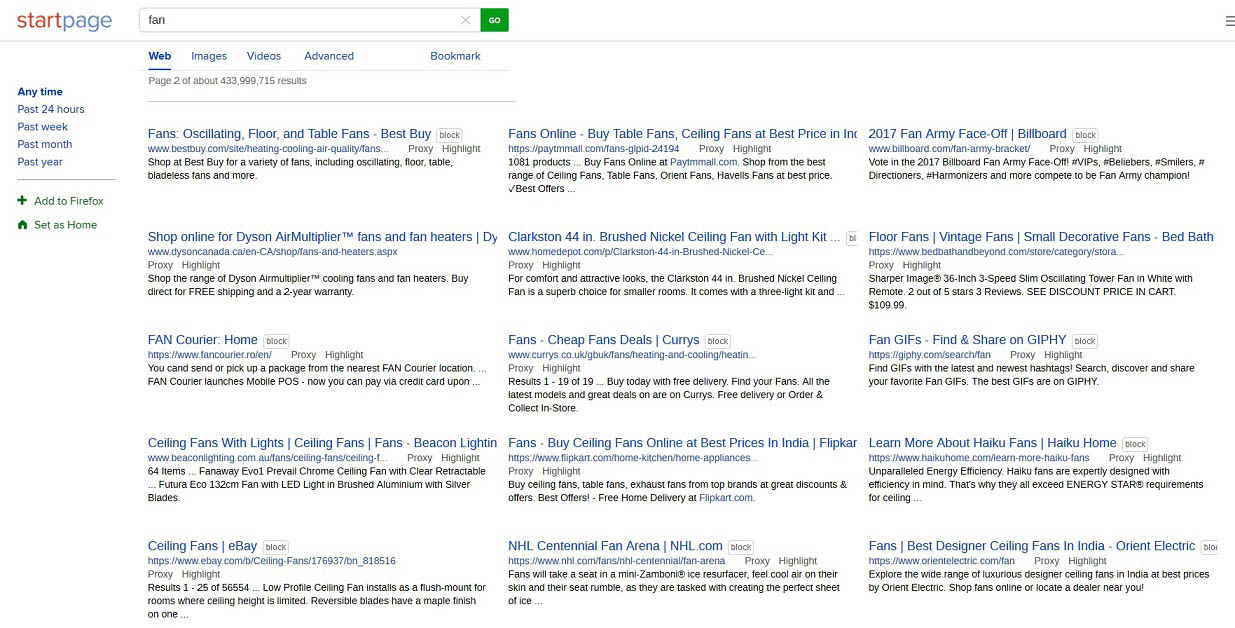Open Proxy link under Ceiling Fans eBay result
The width and height of the screenshot is (1235, 628).
[160, 575]
